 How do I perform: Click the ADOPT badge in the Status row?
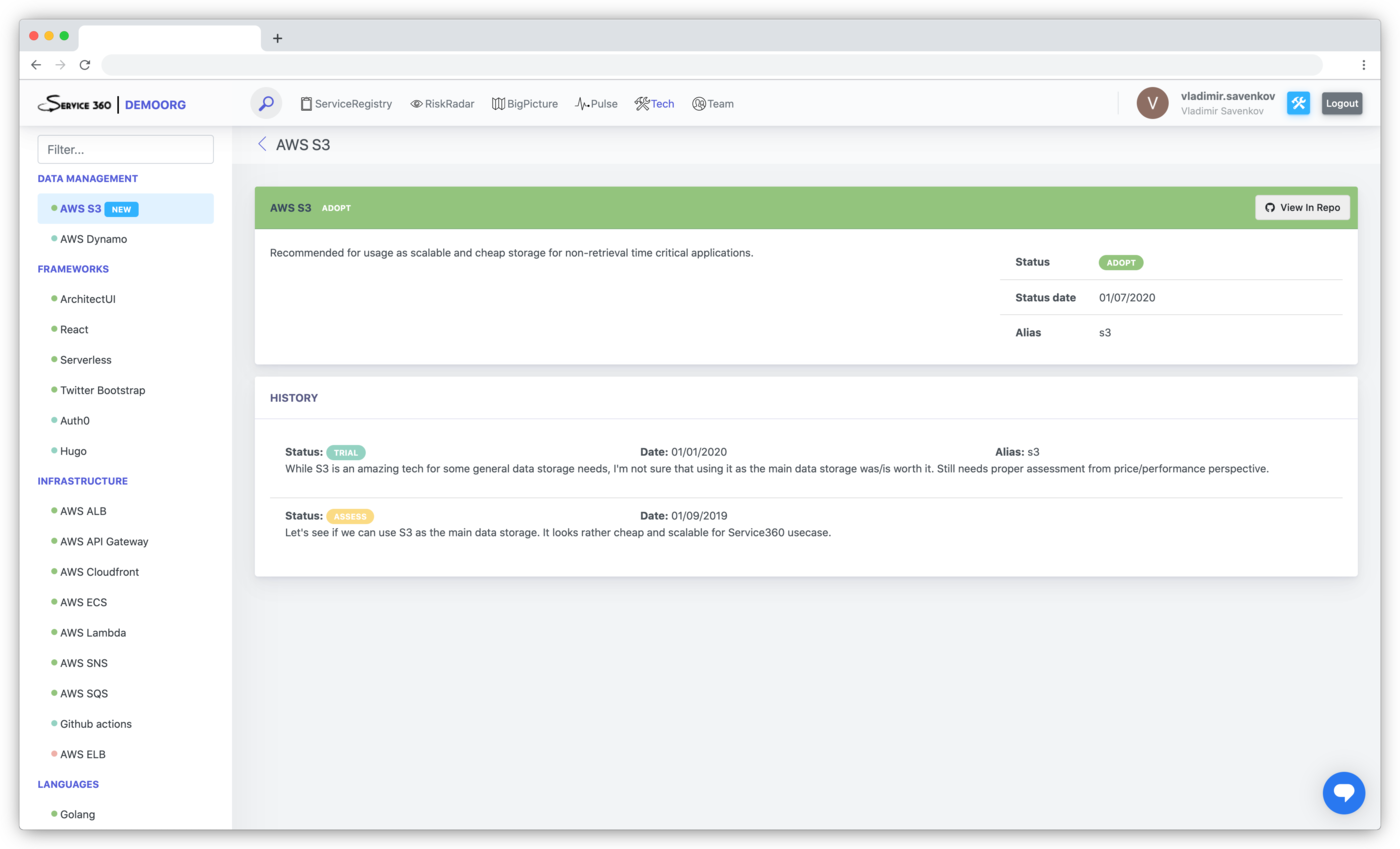1121,262
